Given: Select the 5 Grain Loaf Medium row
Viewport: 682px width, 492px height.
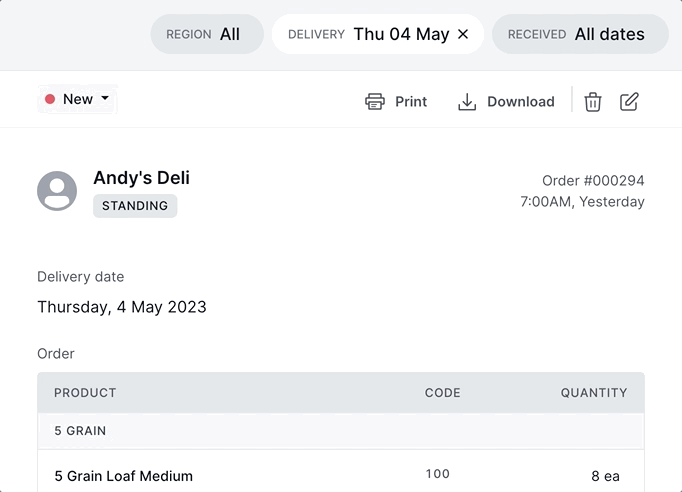Looking at the screenshot, I should click(123, 476).
